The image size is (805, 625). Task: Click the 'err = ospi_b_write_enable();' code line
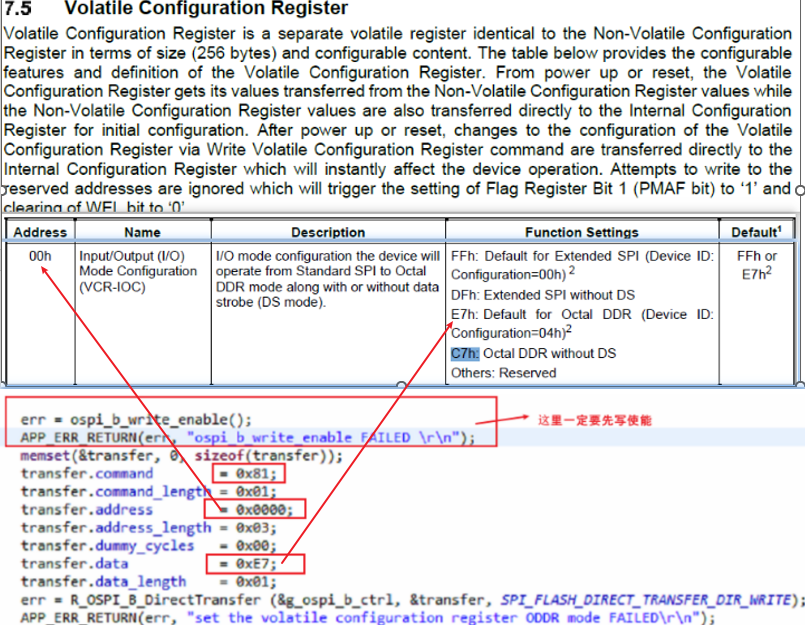pyautogui.click(x=136, y=420)
